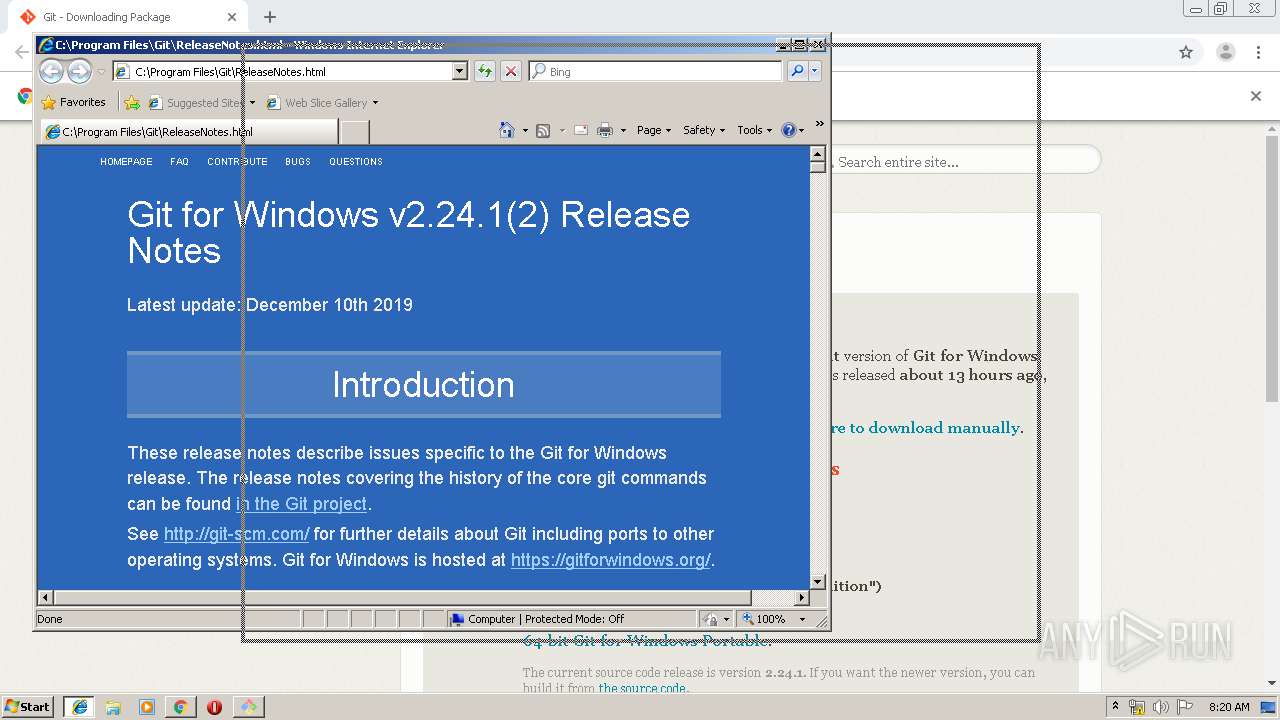Click the IE address bar field

click(x=290, y=71)
